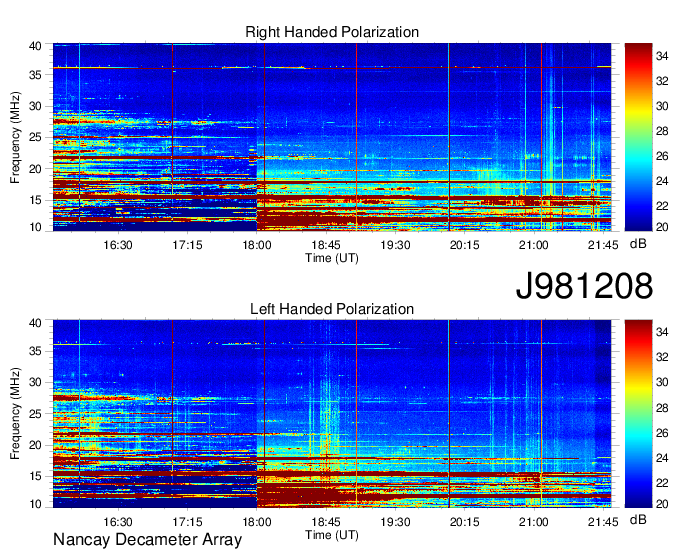
Task: Click 18:00 tick label on upper plot
Action: tap(256, 245)
